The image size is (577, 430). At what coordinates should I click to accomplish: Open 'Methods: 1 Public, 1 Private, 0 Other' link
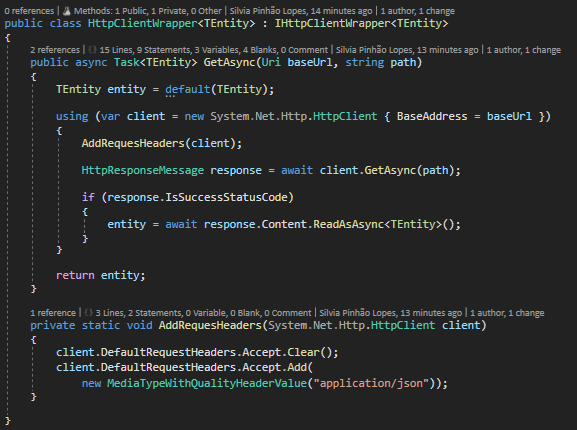pos(148,11)
